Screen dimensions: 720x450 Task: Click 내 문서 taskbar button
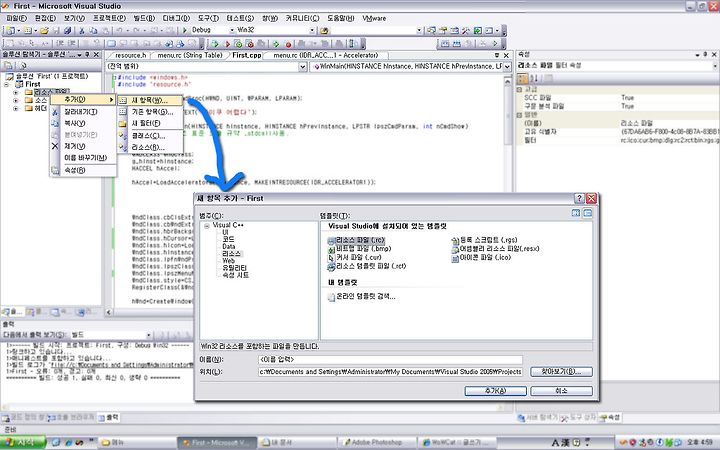[297, 442]
